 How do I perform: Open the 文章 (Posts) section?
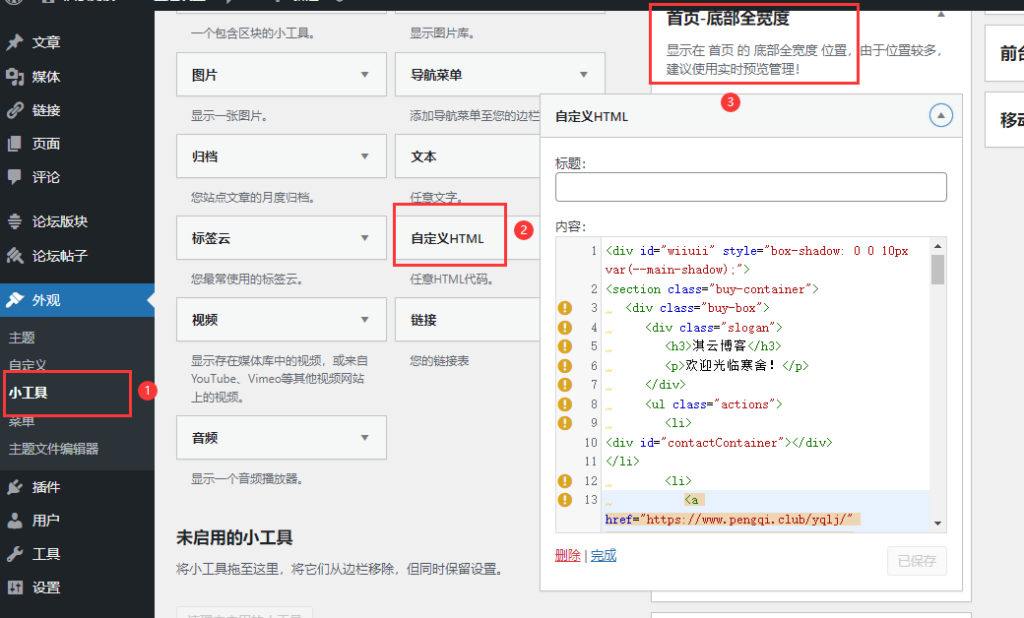40,43
